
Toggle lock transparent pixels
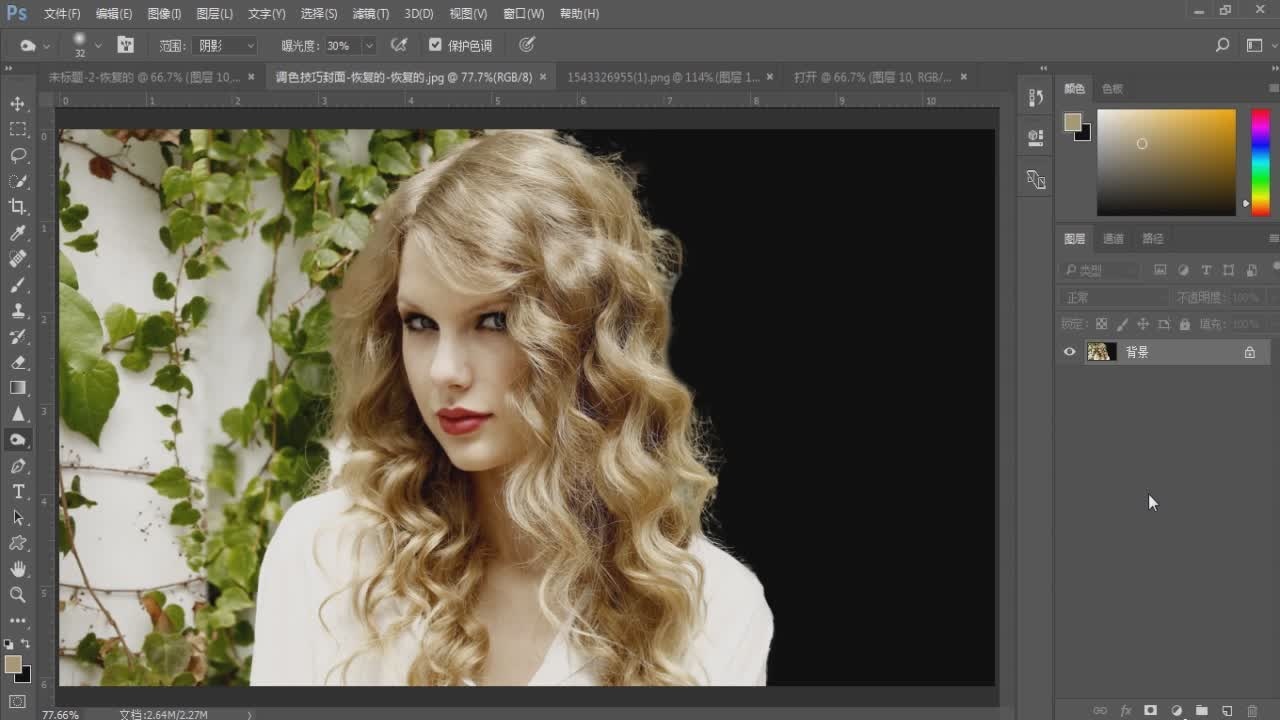coord(1101,324)
